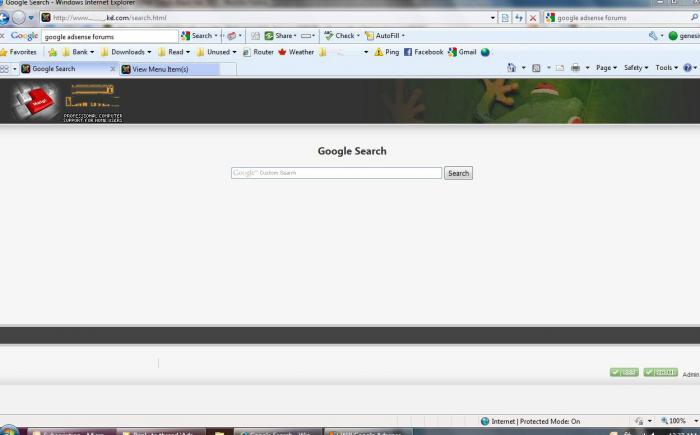
Task: Click the Google Custom Search input field
Action: click(336, 173)
